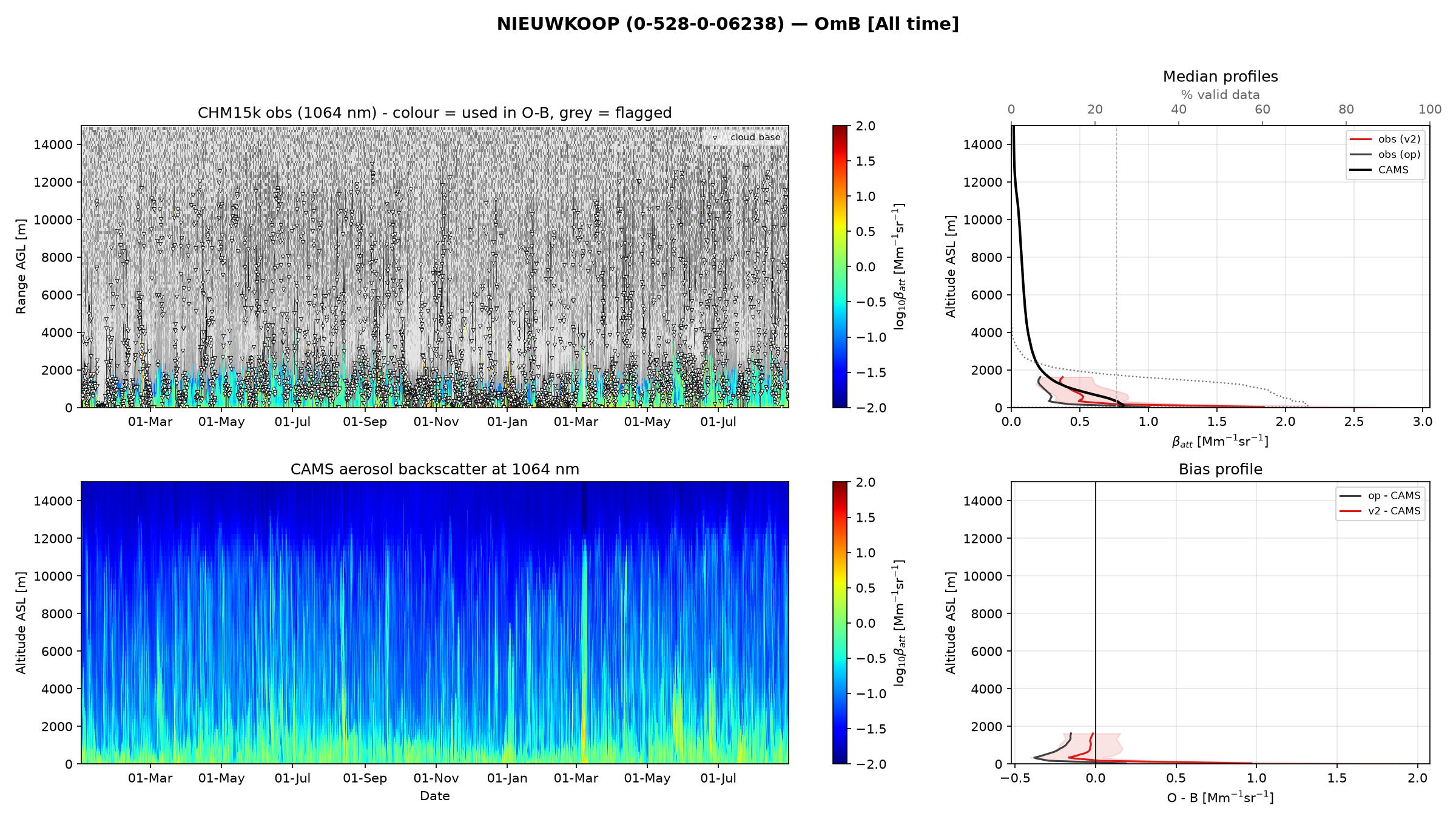This screenshot has height=819, width=1456.
Task: Click the O - B axis label
Action: pyautogui.click(x=1220, y=797)
